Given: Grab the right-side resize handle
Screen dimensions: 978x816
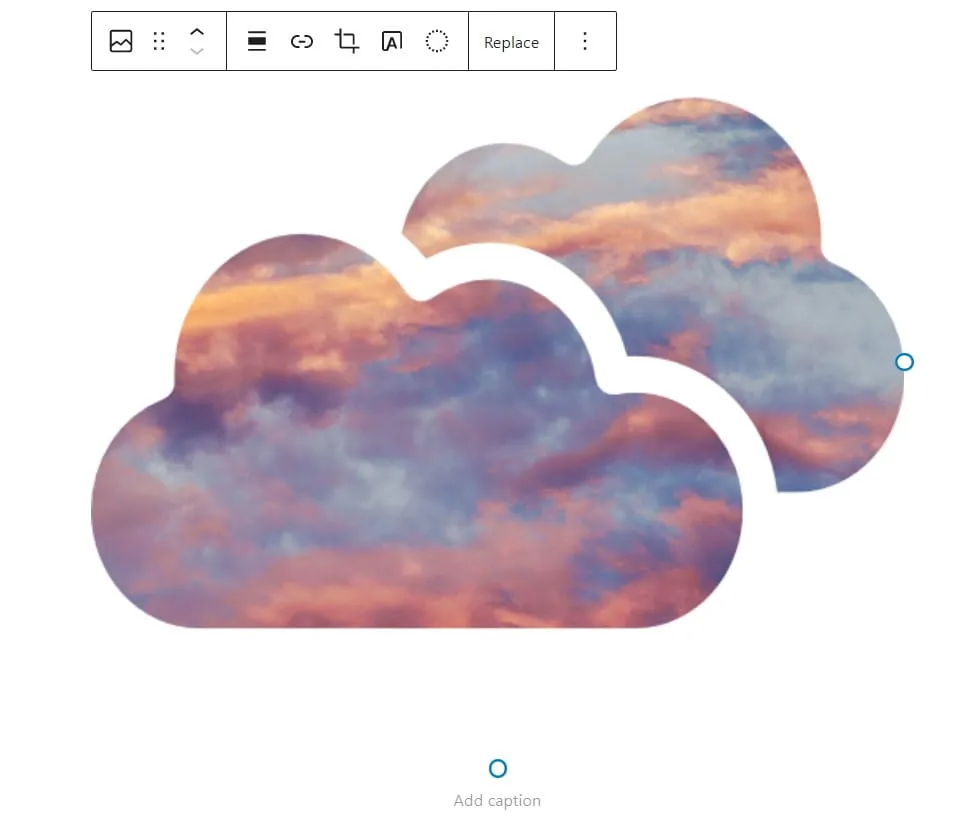Looking at the screenshot, I should tap(904, 362).
